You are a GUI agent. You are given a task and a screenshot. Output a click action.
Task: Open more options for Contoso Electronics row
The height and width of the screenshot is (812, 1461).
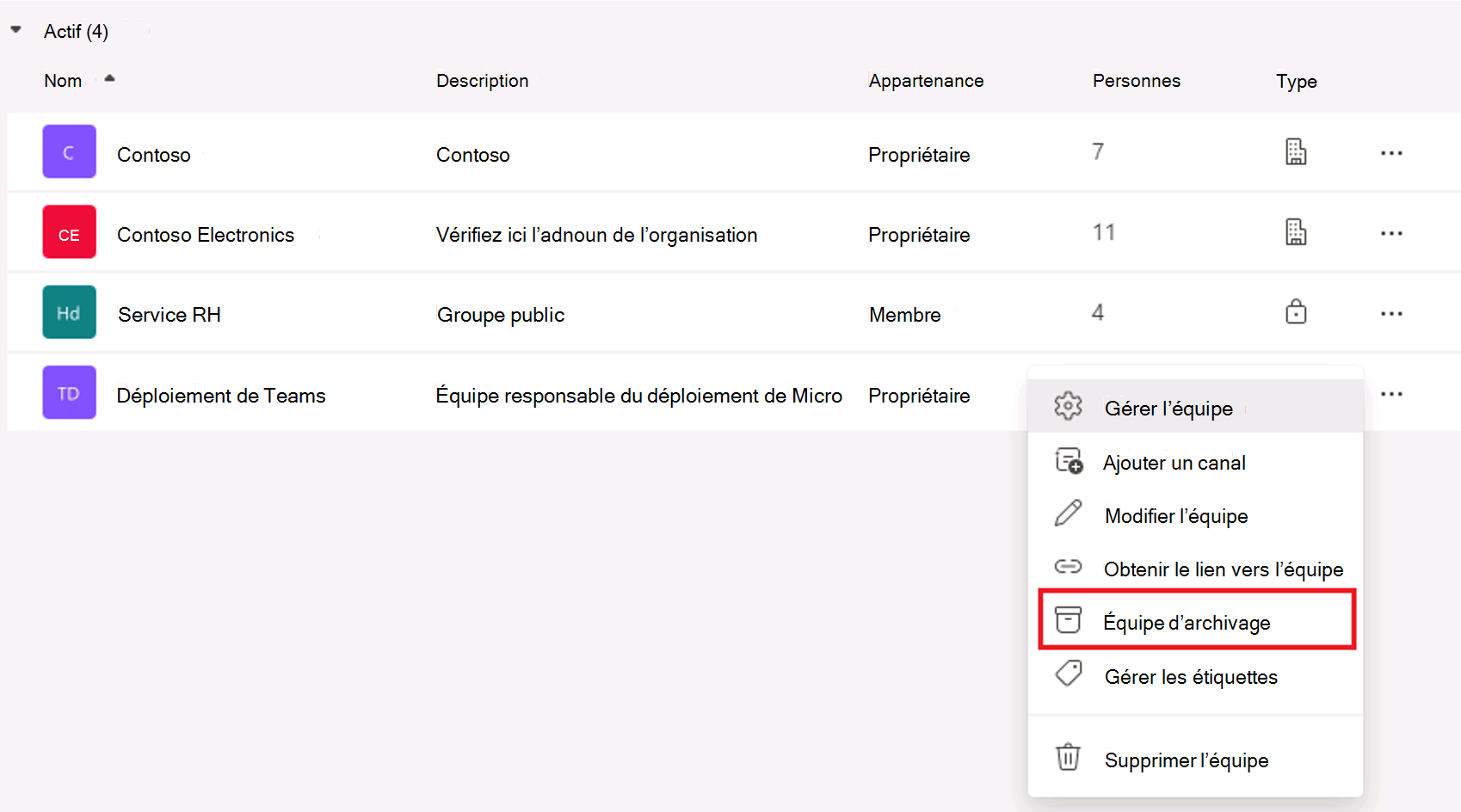[x=1391, y=233]
